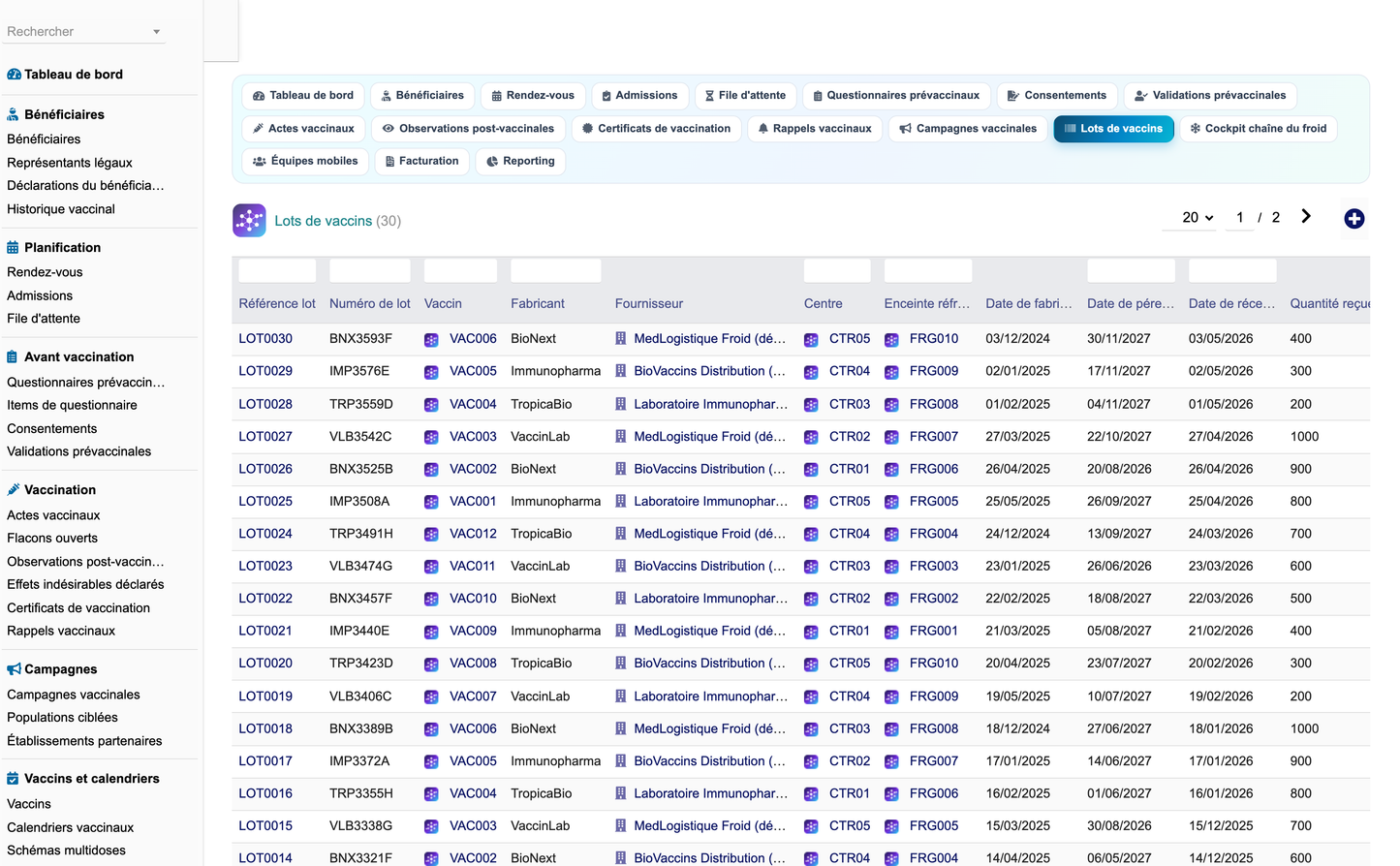Click the Centre filter field
Screen dimensions: 1400x866
pos(837,270)
